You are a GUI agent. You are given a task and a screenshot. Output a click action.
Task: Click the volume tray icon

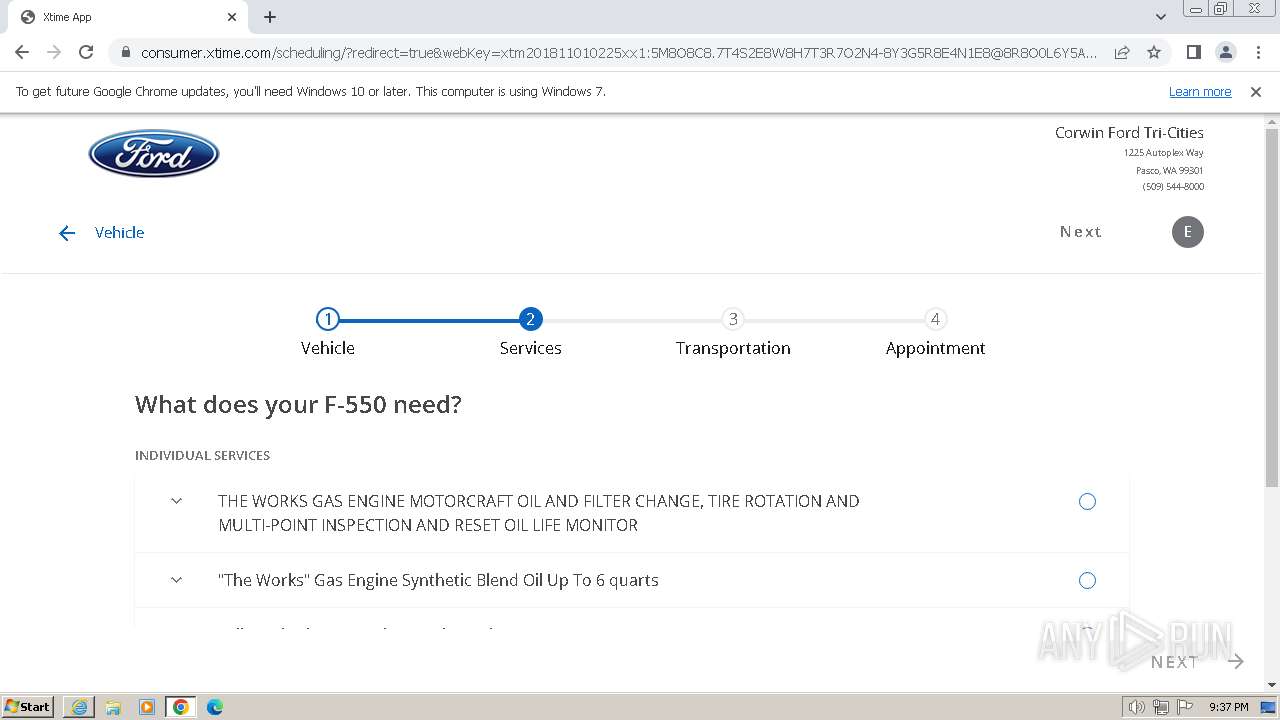click(1136, 707)
